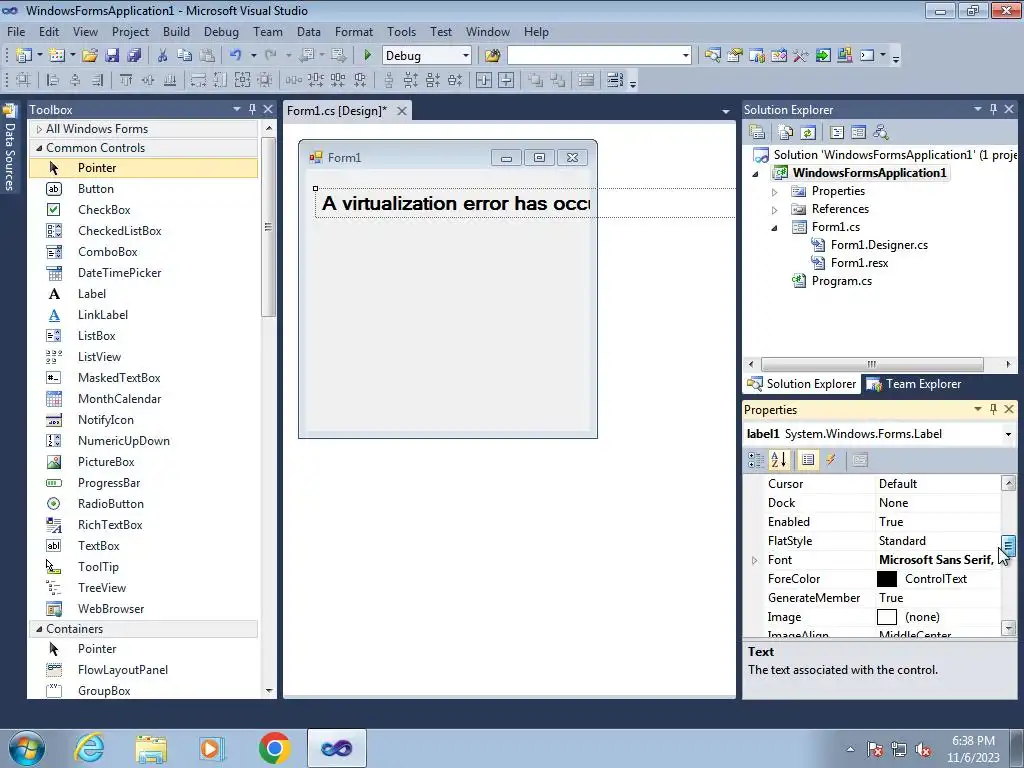This screenshot has height=768, width=1024.
Task: Open the File menu
Action: click(16, 31)
